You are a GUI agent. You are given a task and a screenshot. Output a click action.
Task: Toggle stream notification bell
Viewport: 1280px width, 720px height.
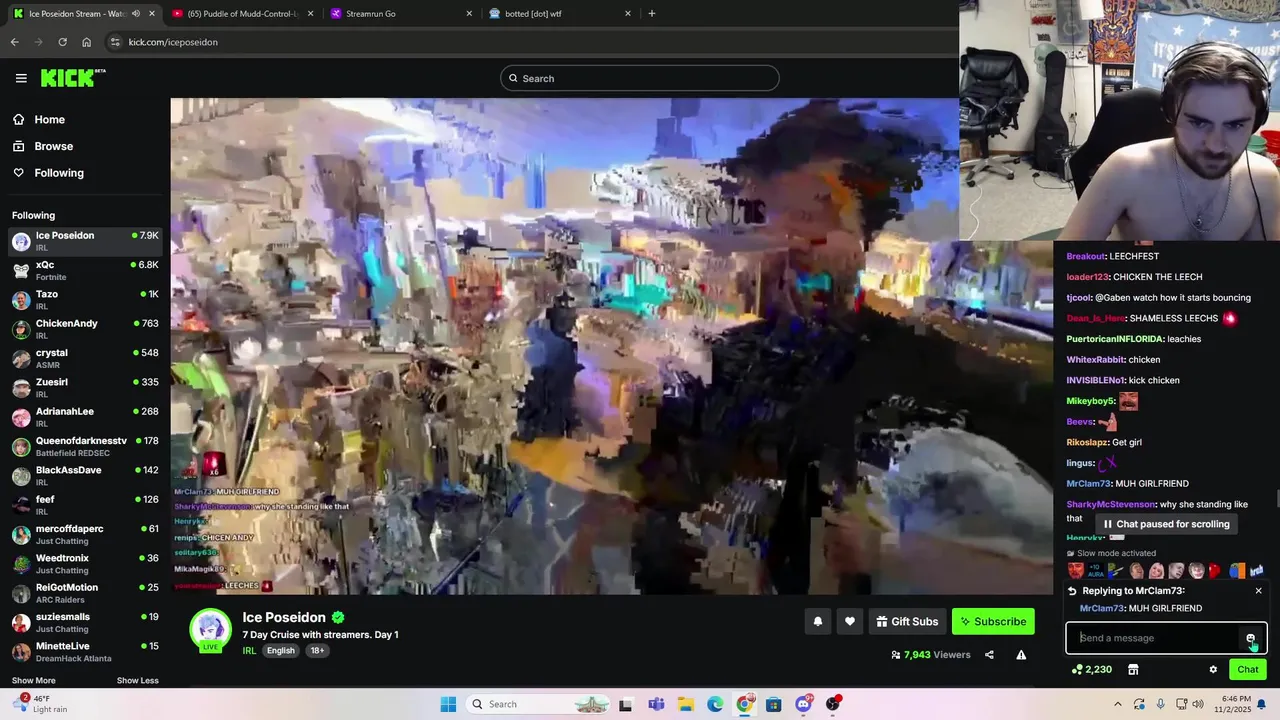pos(818,622)
